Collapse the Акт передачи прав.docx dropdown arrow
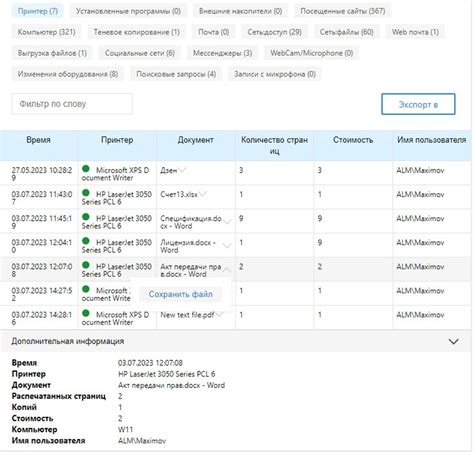Screen dimensions: 474x452 (227, 269)
